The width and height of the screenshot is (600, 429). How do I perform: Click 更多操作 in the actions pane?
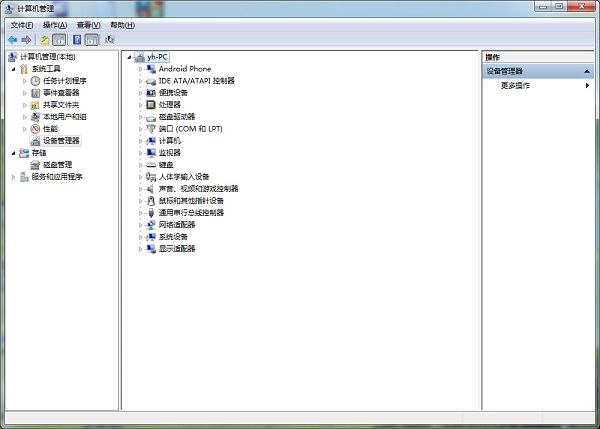coord(515,86)
